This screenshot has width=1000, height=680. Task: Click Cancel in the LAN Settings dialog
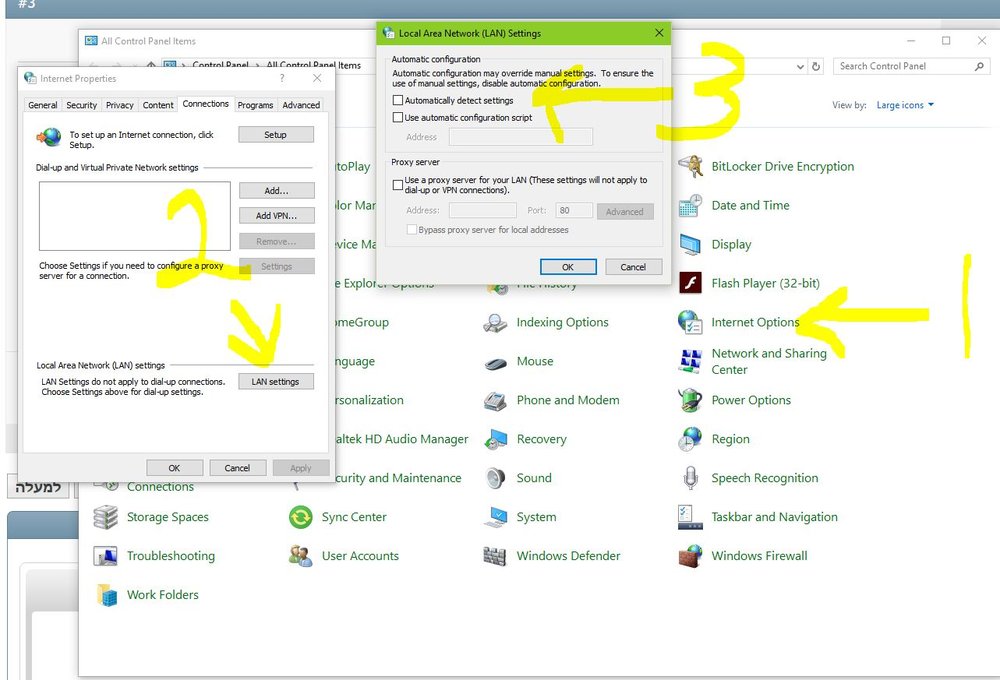click(633, 267)
